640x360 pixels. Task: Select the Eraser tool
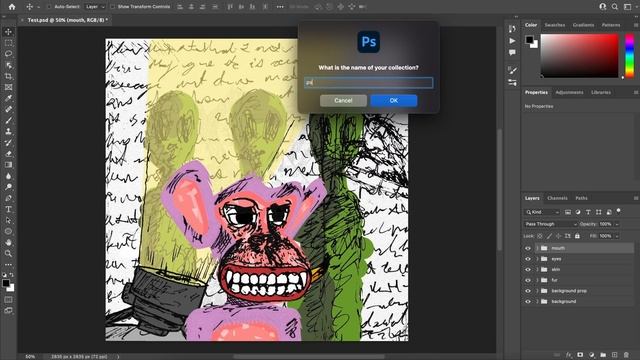point(8,153)
